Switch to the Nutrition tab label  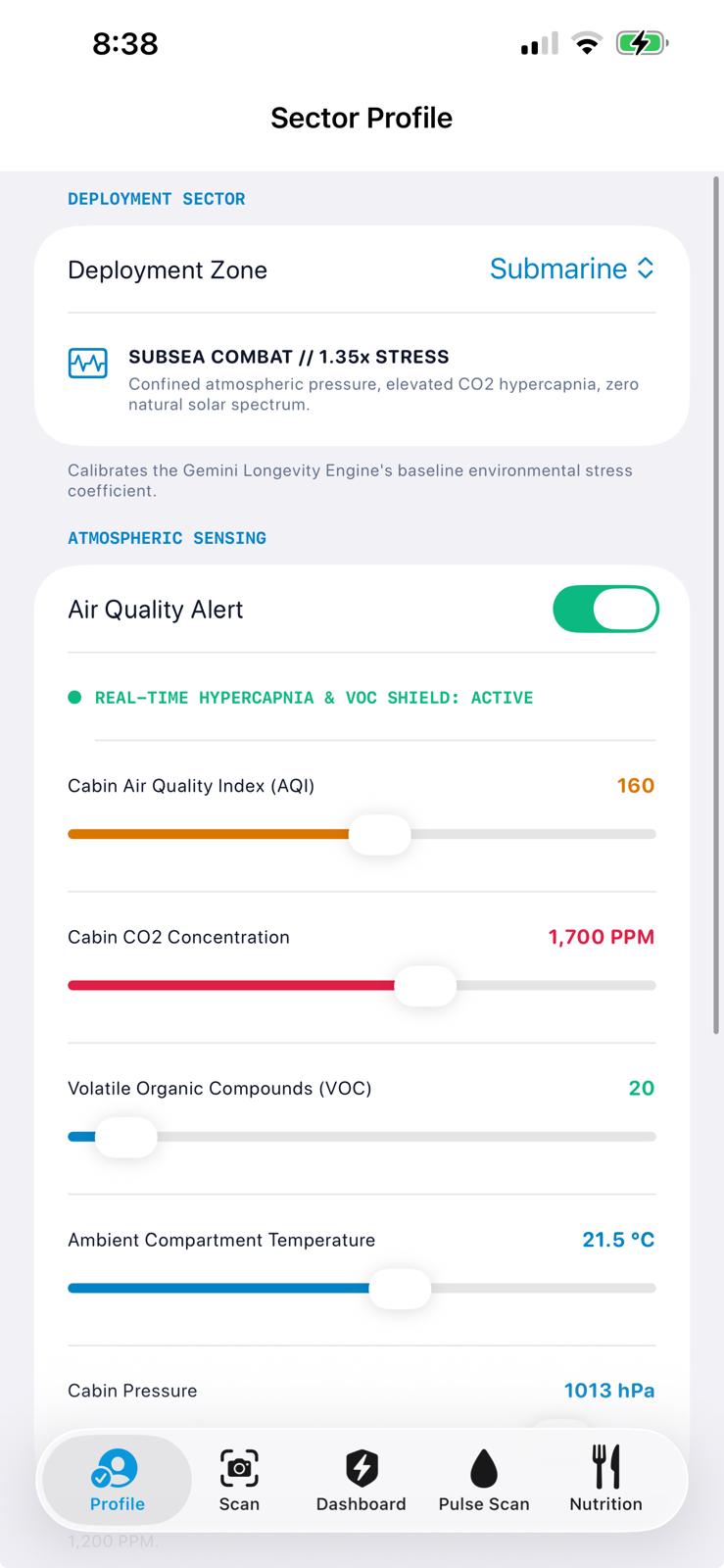(606, 1504)
